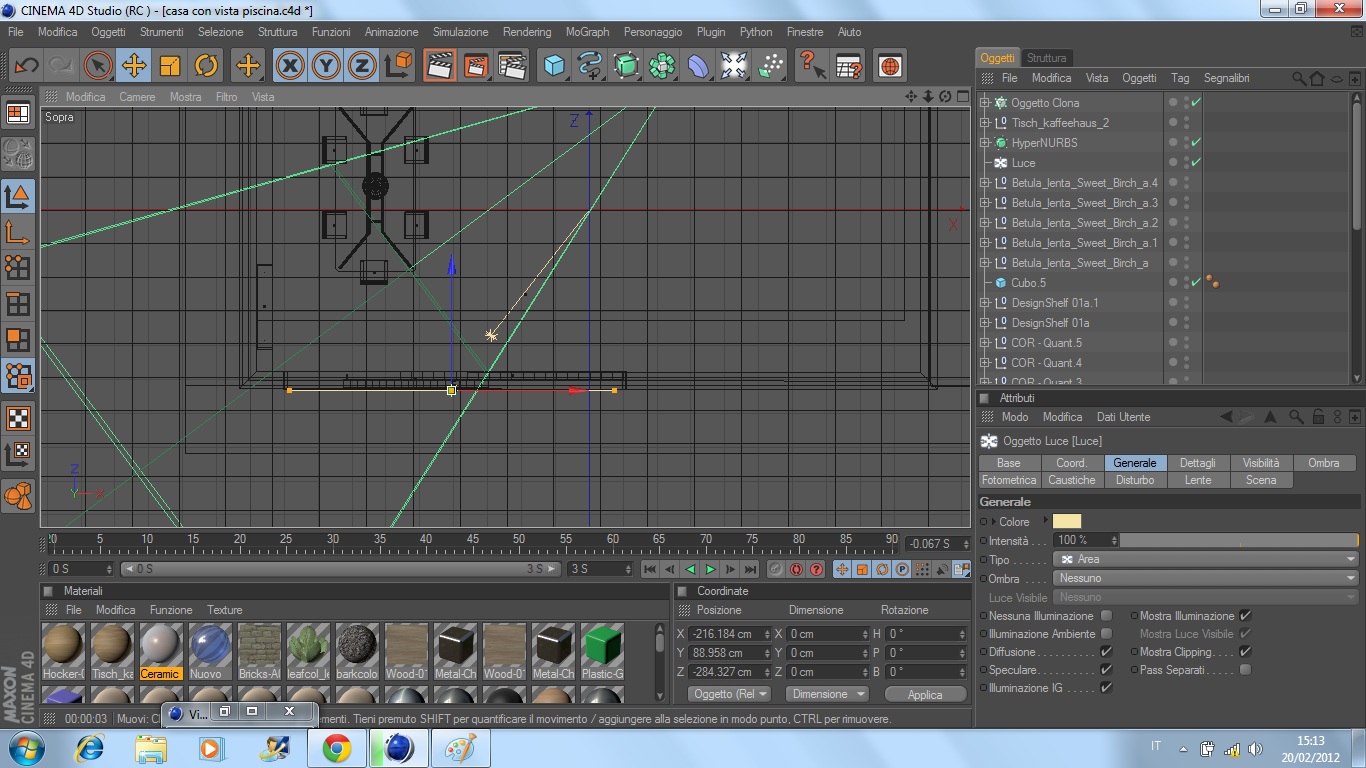Viewport: 1366px width, 768px height.
Task: Select the Move tool in toolbar
Action: (x=133, y=66)
